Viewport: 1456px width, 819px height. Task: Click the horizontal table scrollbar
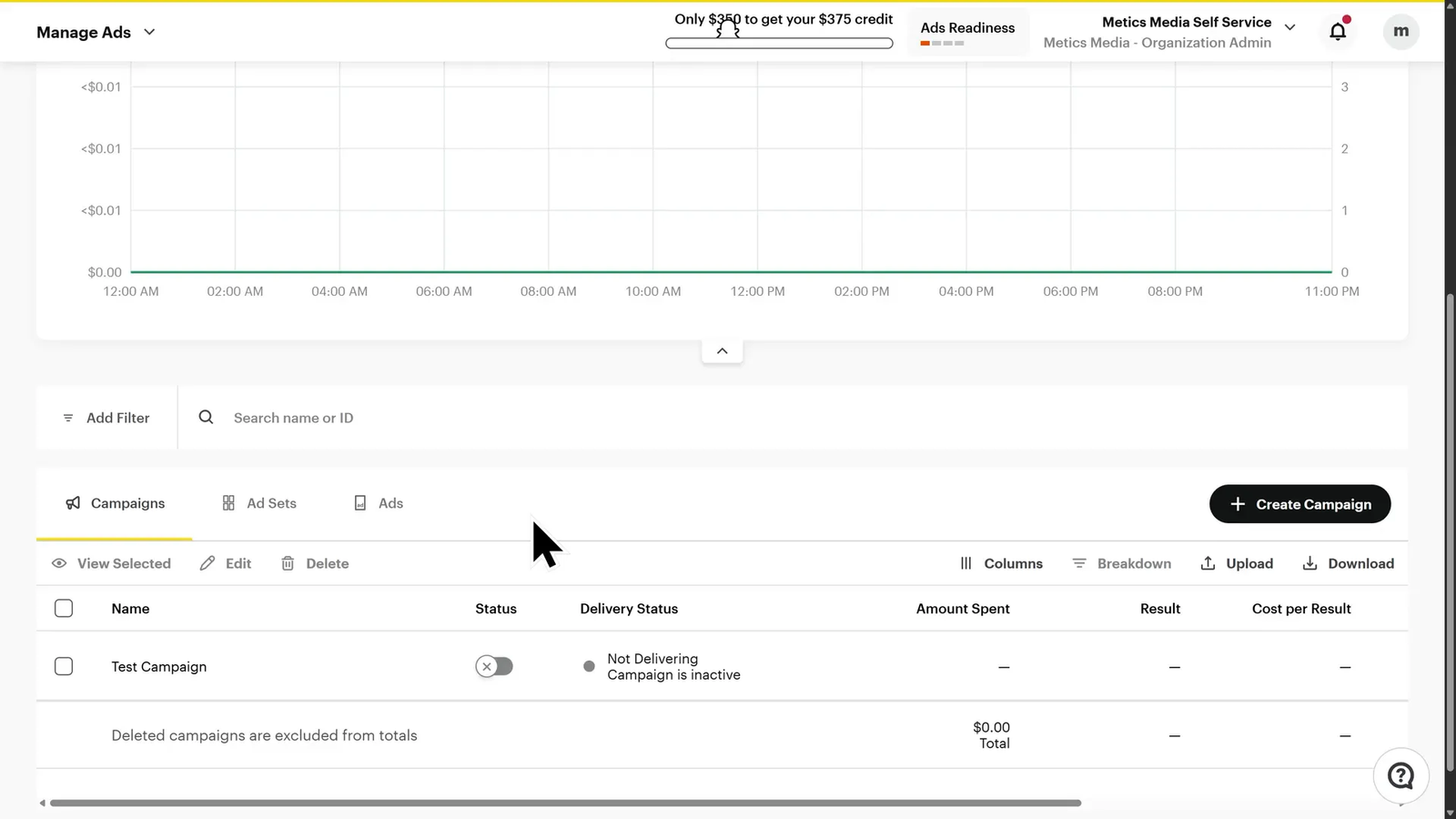(565, 804)
